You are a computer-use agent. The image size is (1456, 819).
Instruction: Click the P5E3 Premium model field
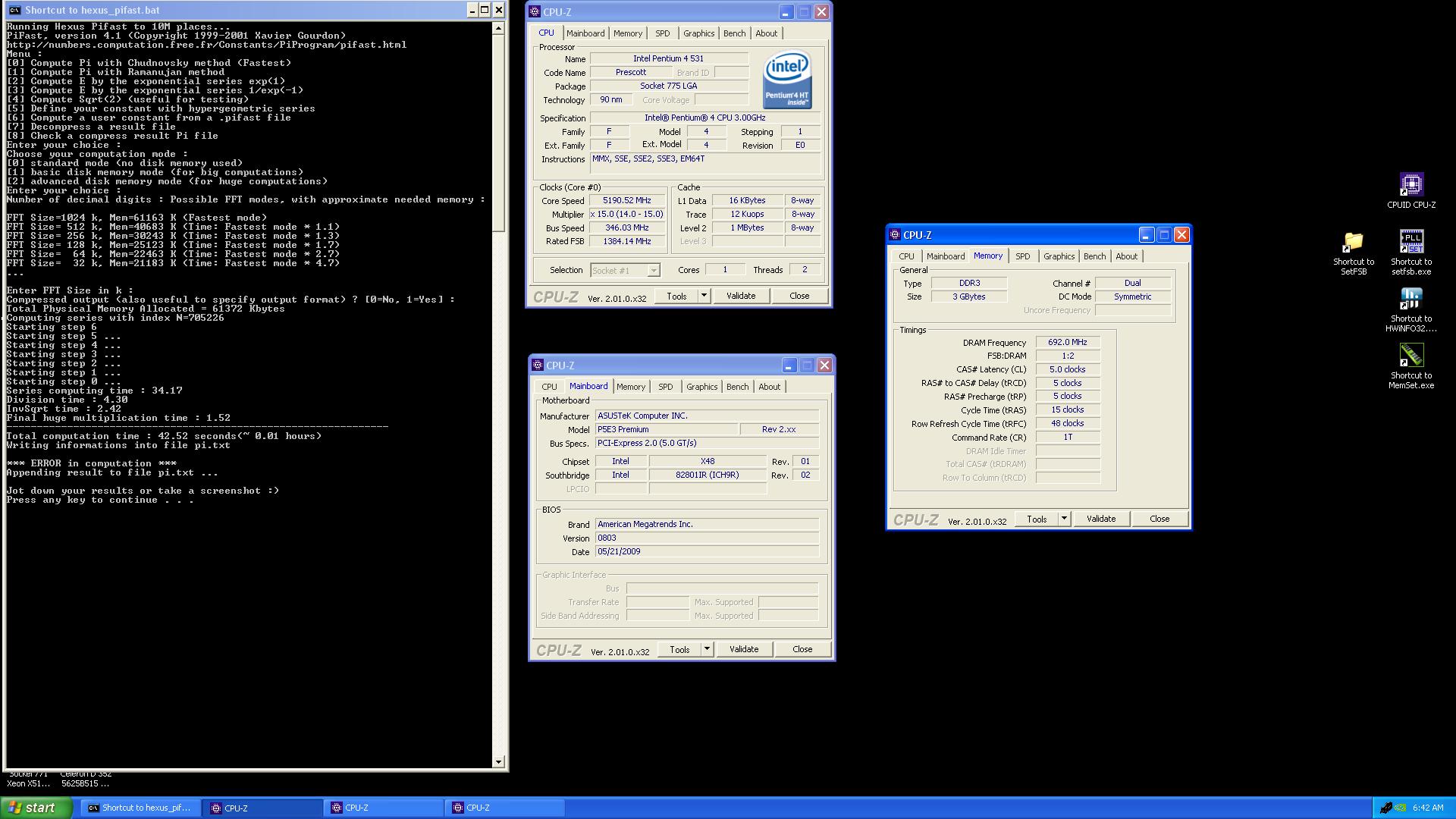666,429
